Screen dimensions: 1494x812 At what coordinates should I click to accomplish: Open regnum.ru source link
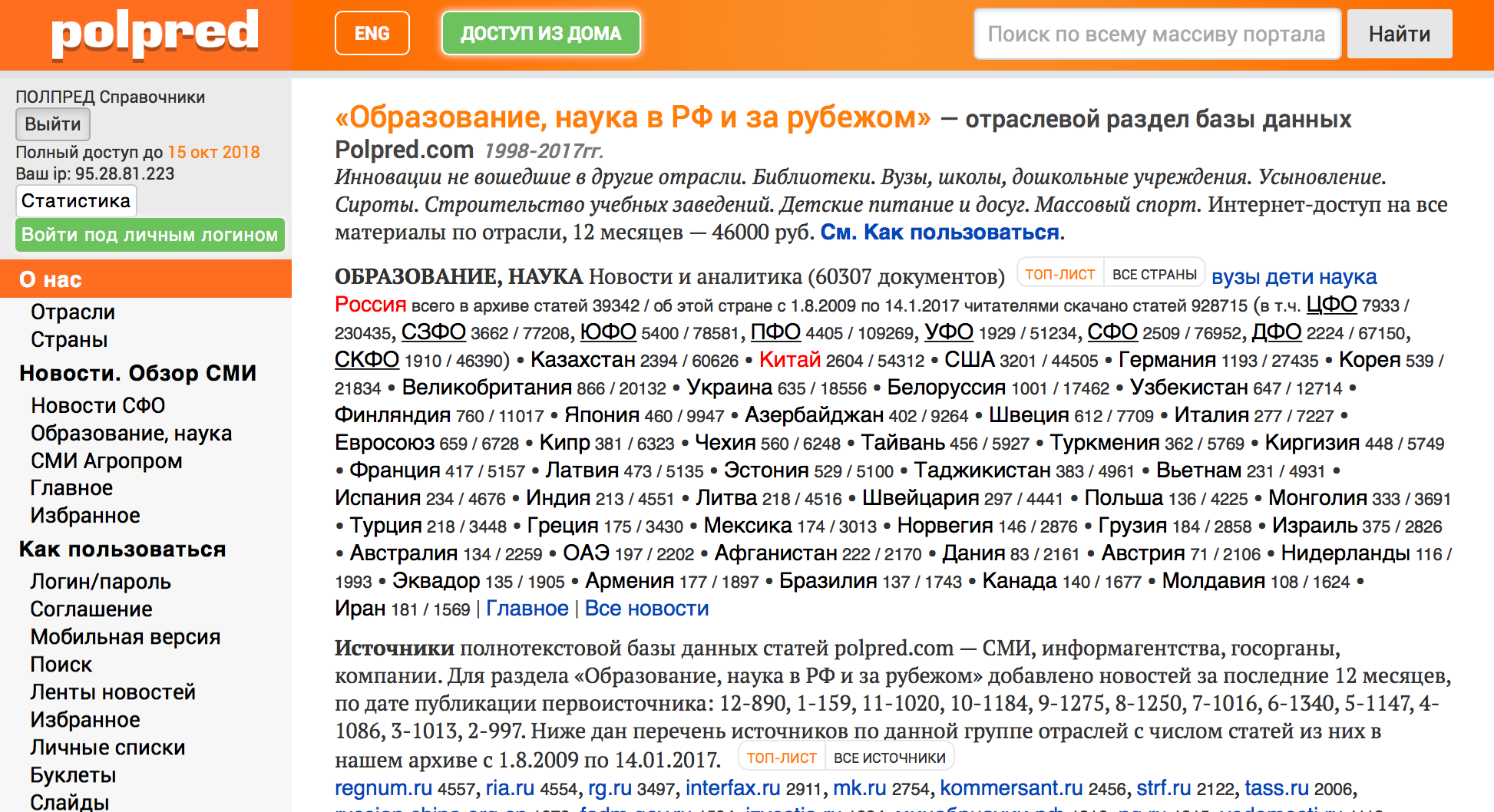383,788
